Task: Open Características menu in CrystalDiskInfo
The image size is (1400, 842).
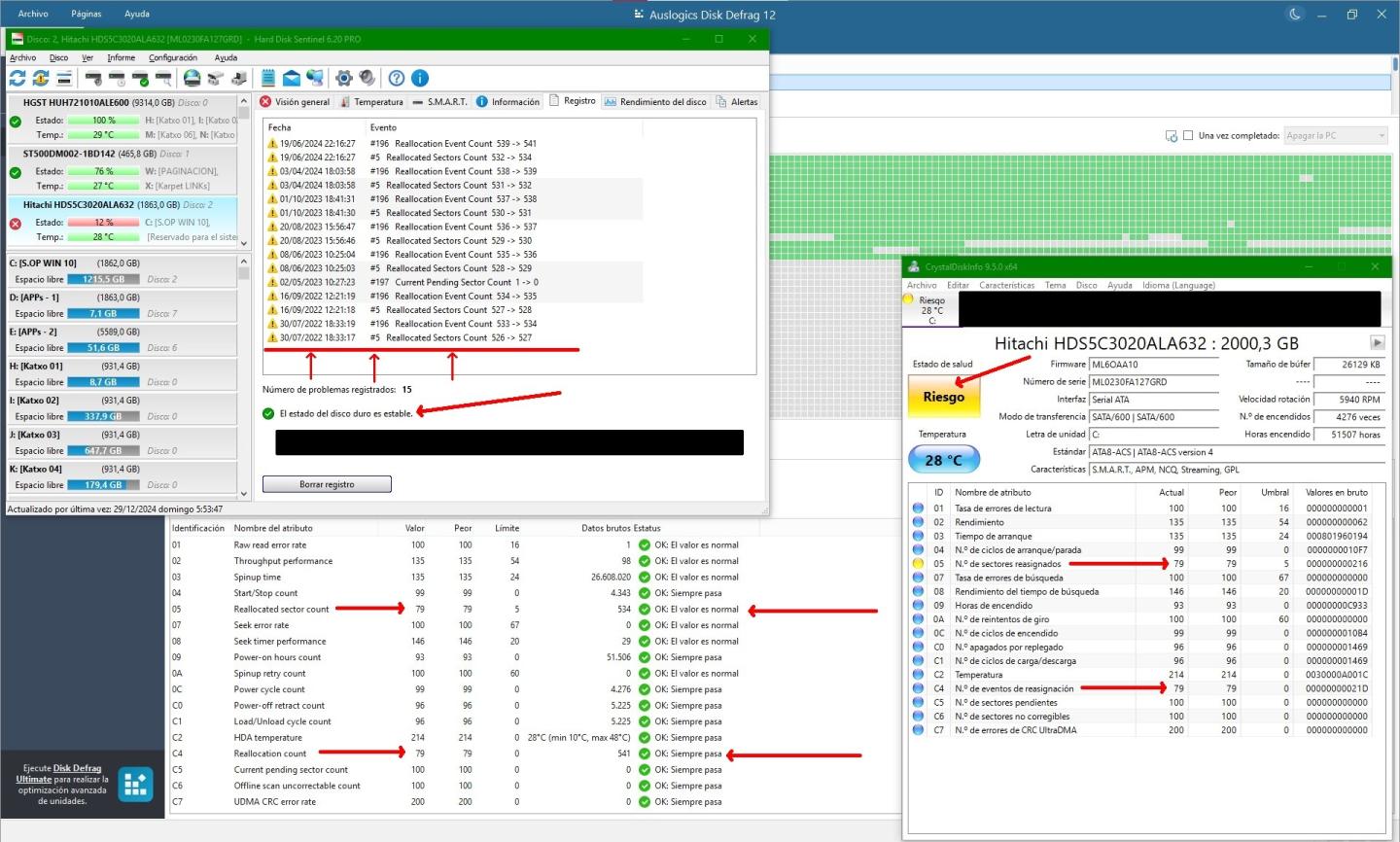Action: click(x=1006, y=286)
